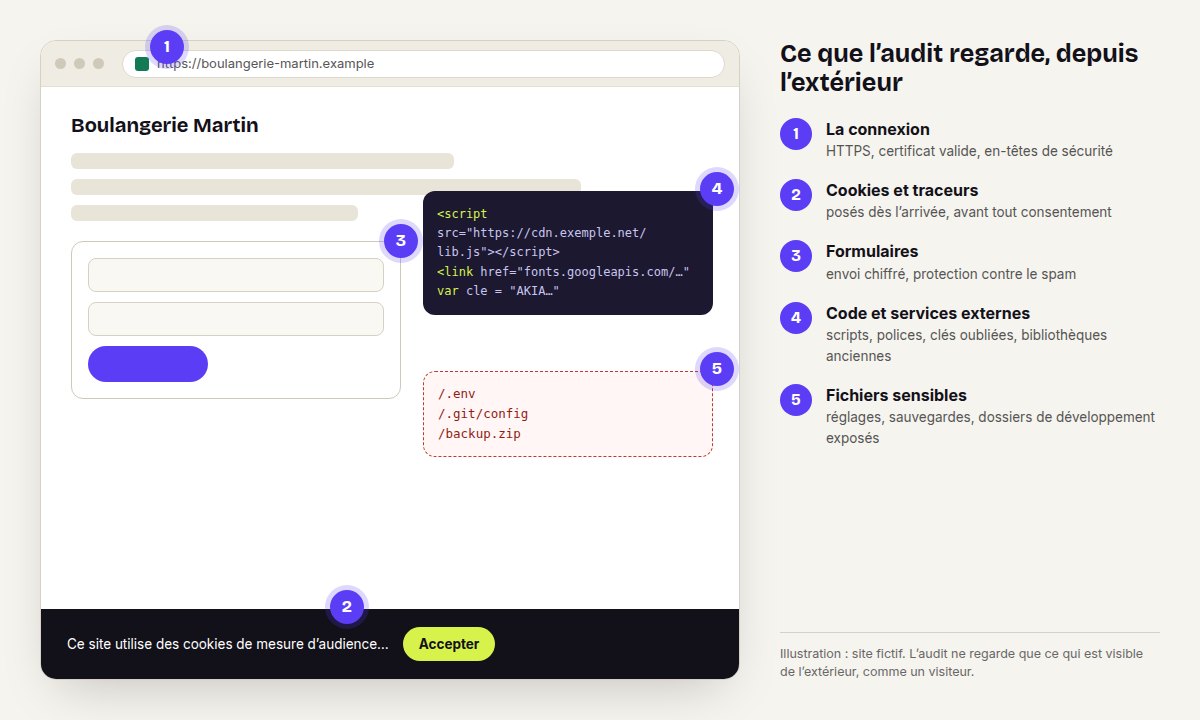The width and height of the screenshot is (1200, 720).
Task: Click the envoi chiffré, protection contre le spam text
Action: (951, 273)
